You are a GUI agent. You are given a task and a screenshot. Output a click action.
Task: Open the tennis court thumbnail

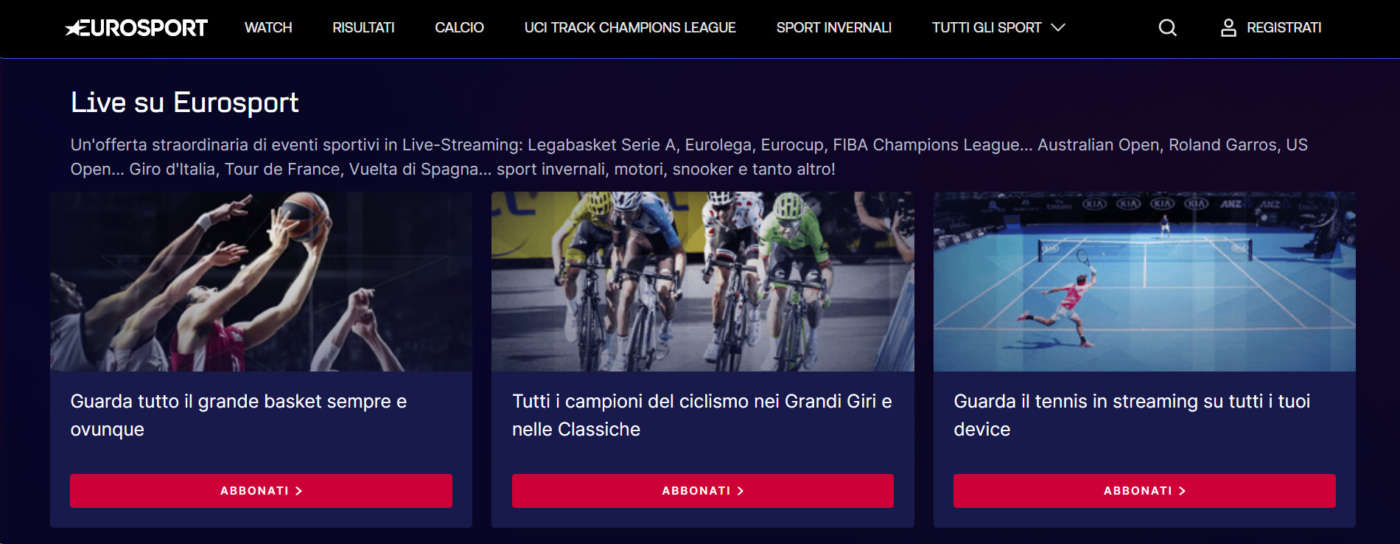[1144, 281]
